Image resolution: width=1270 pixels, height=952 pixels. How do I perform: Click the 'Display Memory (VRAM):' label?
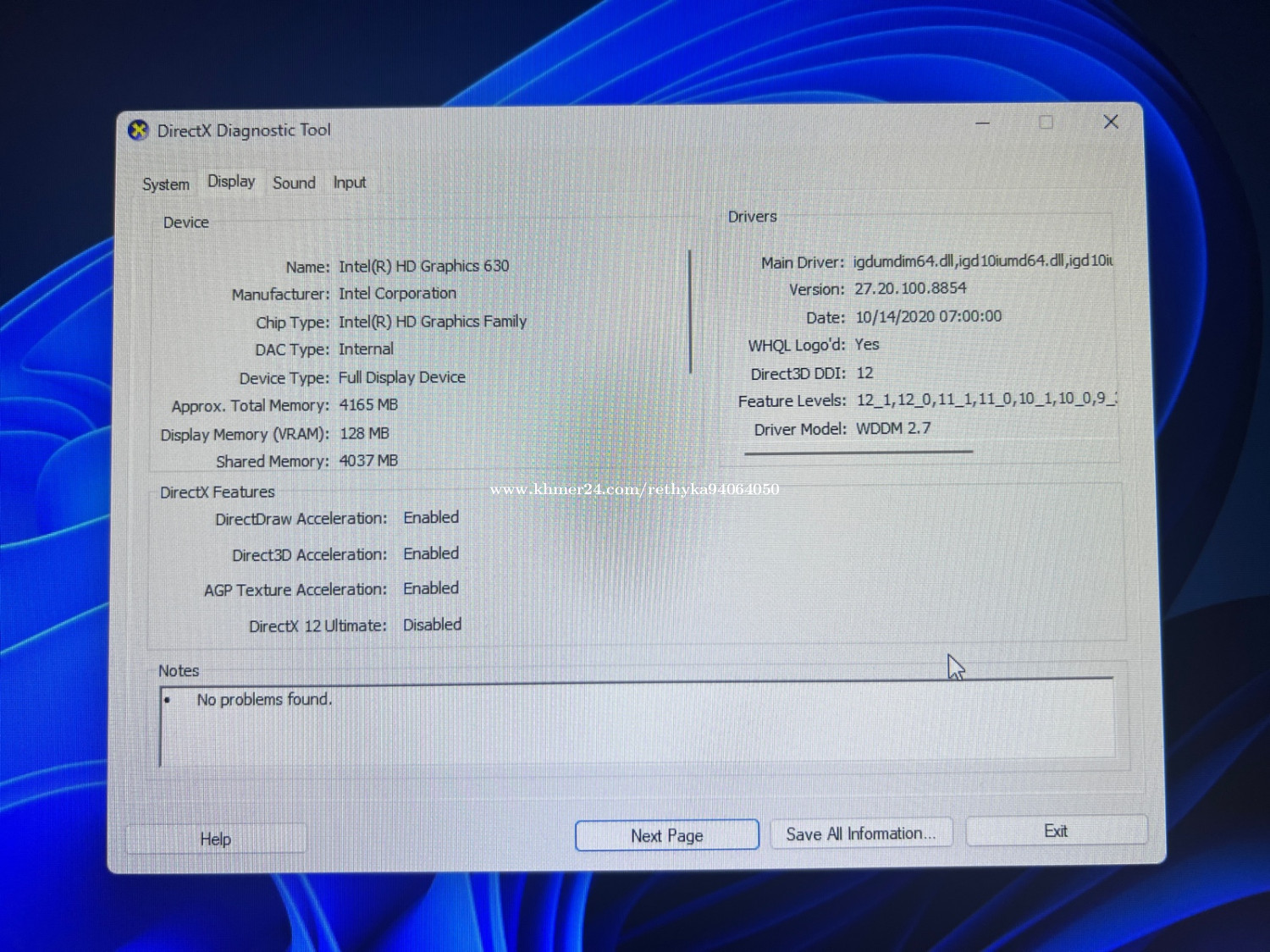[x=245, y=434]
